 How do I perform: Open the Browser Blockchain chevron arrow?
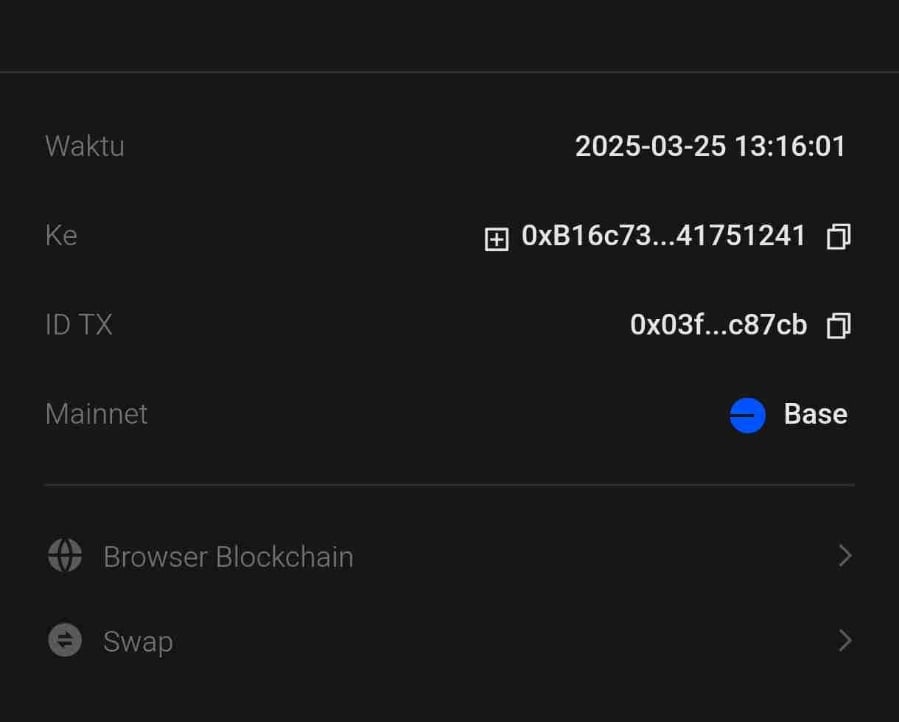[844, 556]
